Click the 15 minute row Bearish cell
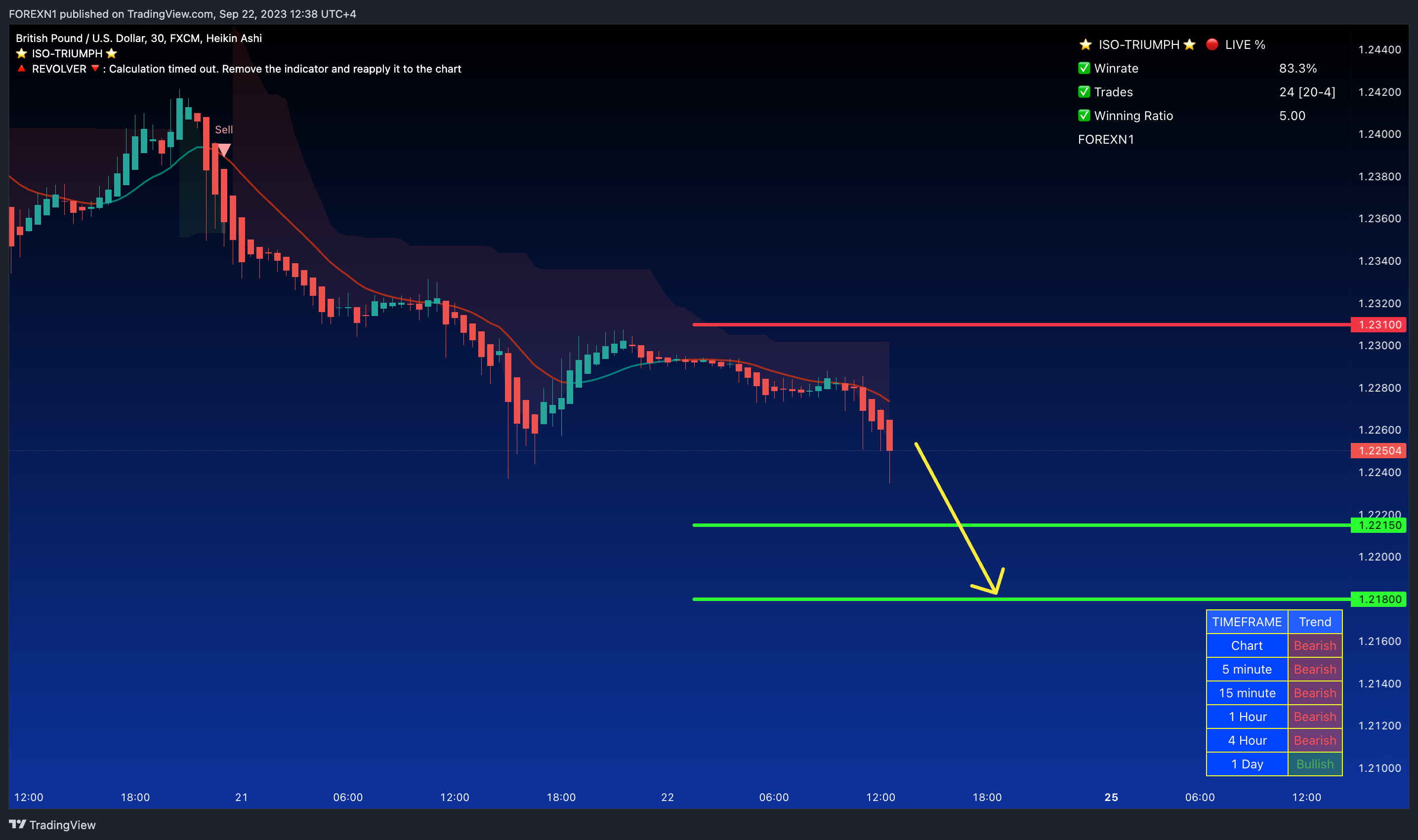1418x840 pixels. click(1315, 693)
